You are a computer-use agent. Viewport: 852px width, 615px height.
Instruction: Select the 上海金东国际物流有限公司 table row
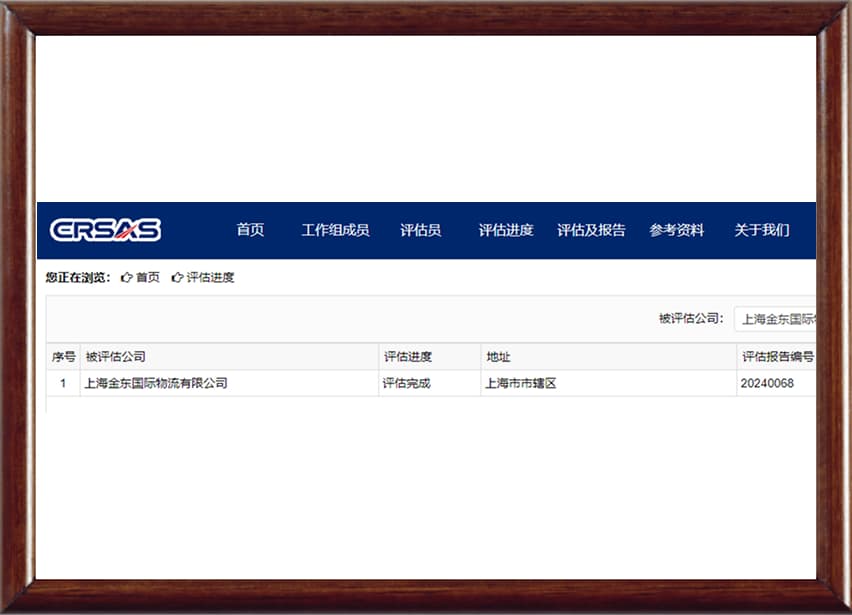431,384
